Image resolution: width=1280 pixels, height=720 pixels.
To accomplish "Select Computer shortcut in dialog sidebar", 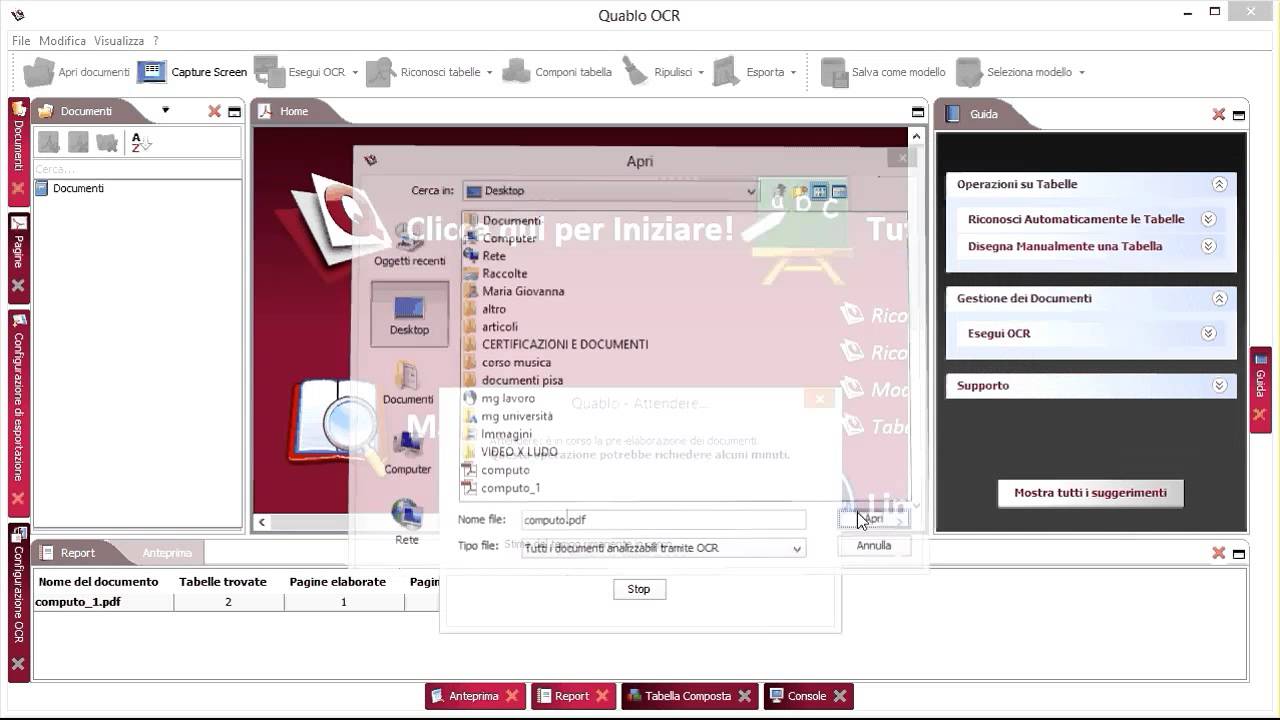I will (408, 453).
